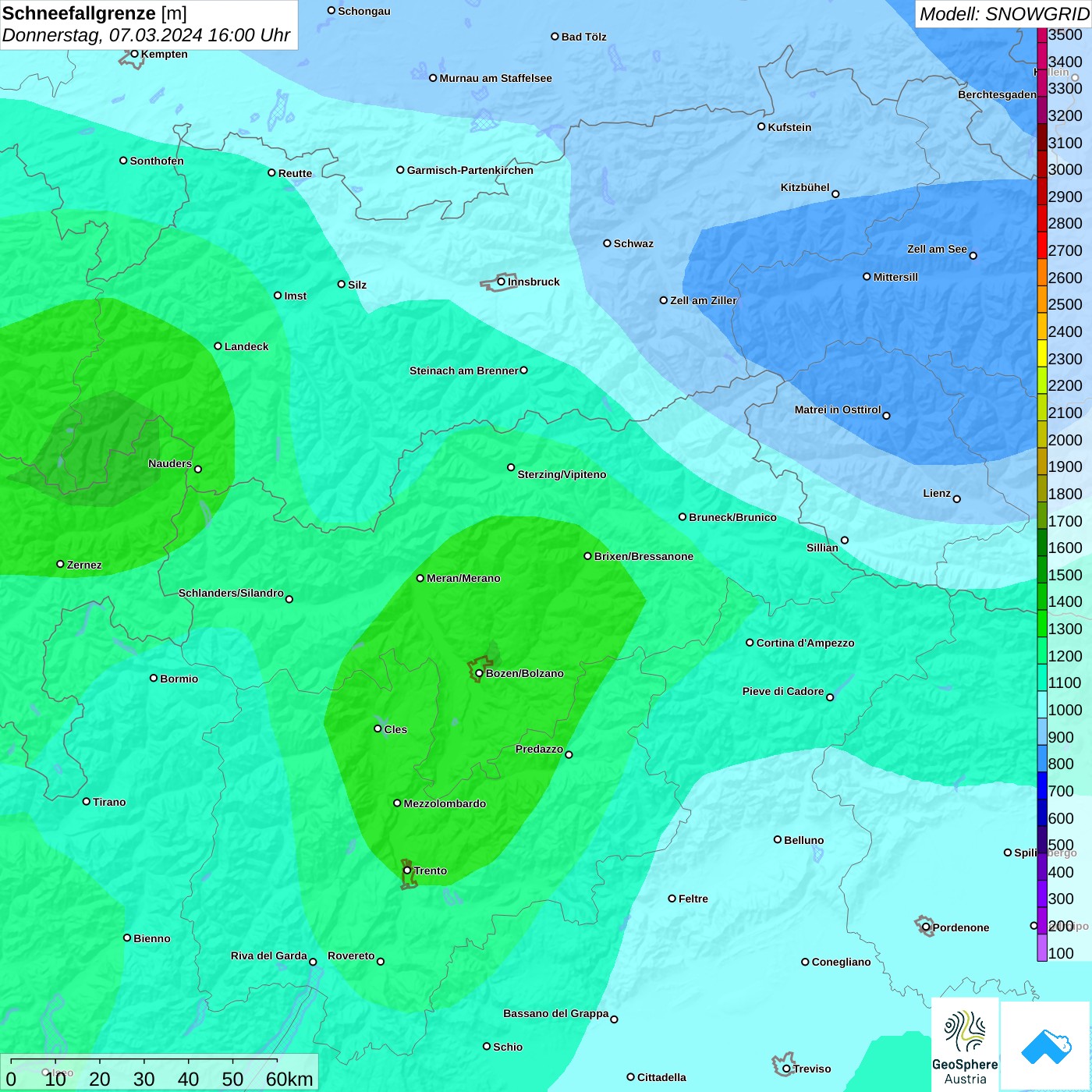This screenshot has height=1092, width=1092.
Task: Click the "Zell am See" label
Action: tap(937, 249)
